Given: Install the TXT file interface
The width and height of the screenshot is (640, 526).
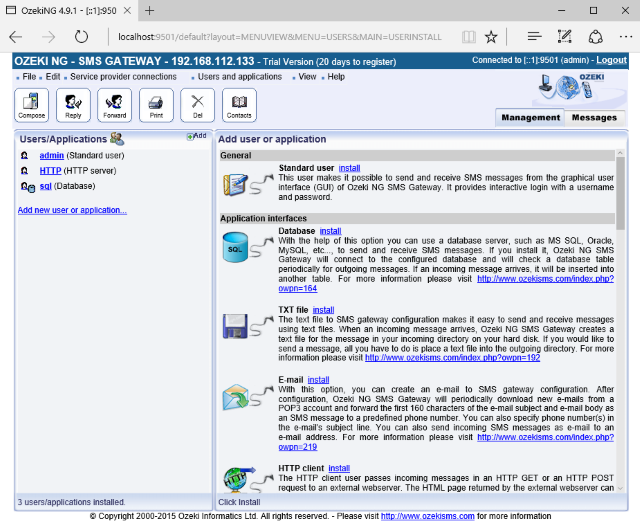Looking at the screenshot, I should click(x=323, y=310).
